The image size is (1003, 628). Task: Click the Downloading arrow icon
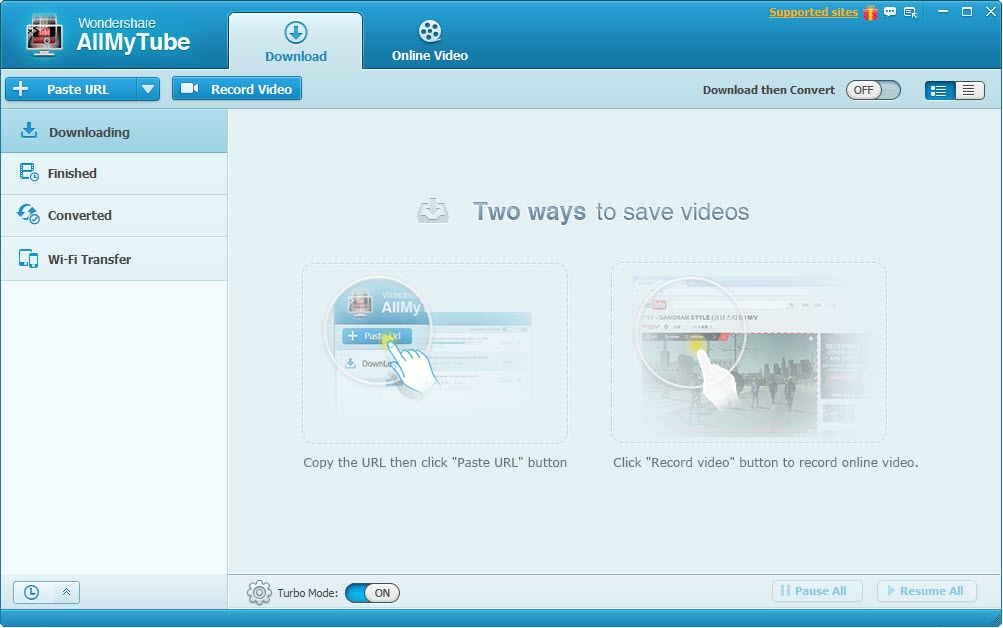click(29, 130)
